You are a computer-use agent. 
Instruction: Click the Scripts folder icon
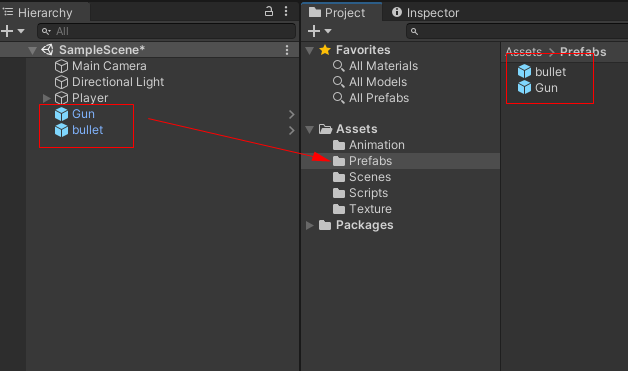[x=339, y=193]
